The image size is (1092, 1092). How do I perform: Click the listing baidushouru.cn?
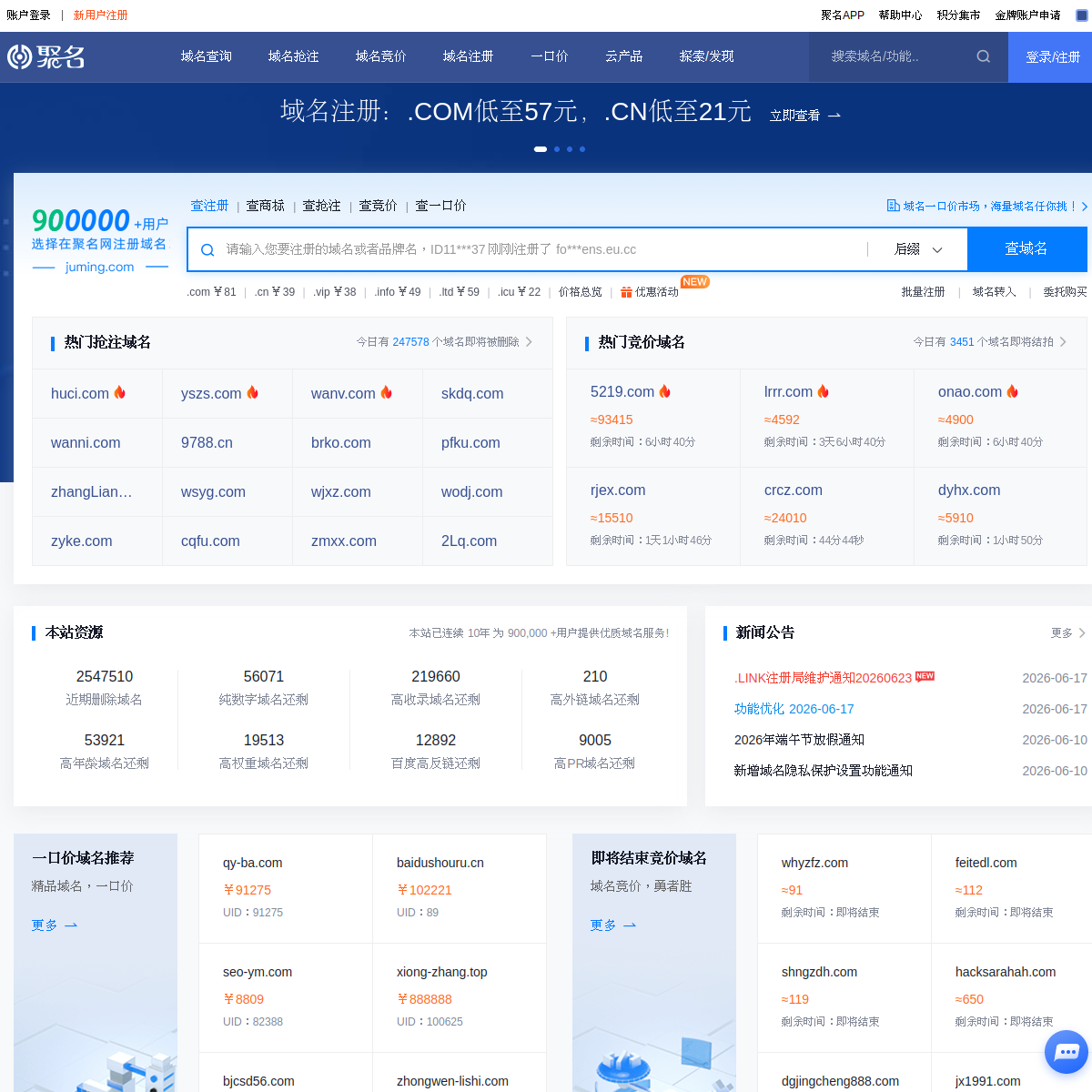pos(440,863)
